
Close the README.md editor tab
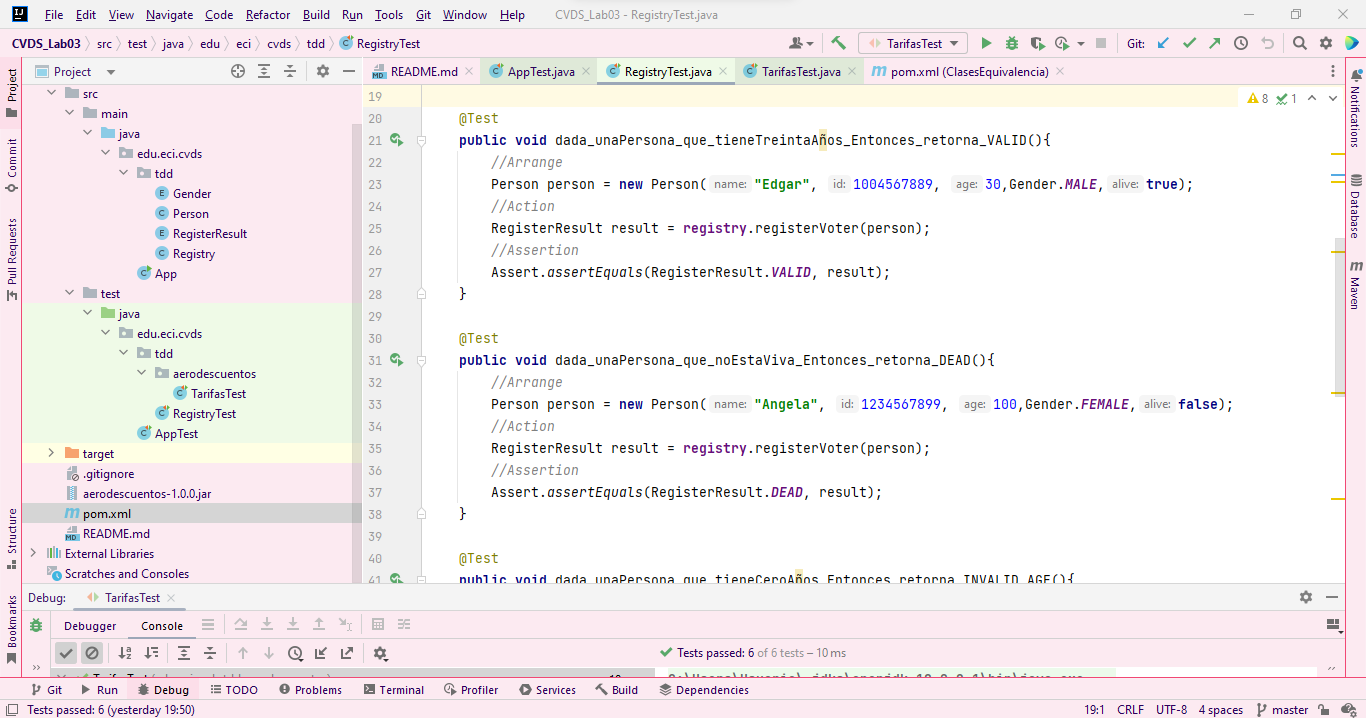point(470,72)
